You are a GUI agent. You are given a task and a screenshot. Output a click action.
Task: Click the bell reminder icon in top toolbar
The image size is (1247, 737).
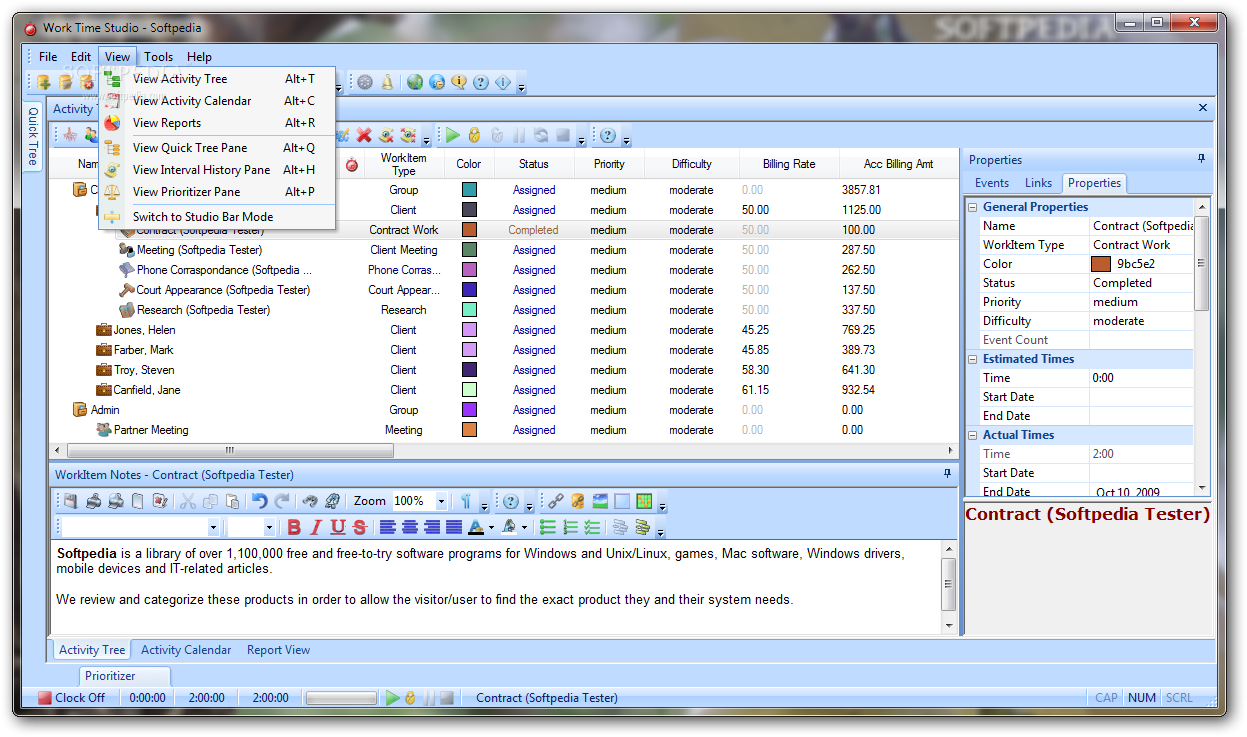[x=387, y=82]
